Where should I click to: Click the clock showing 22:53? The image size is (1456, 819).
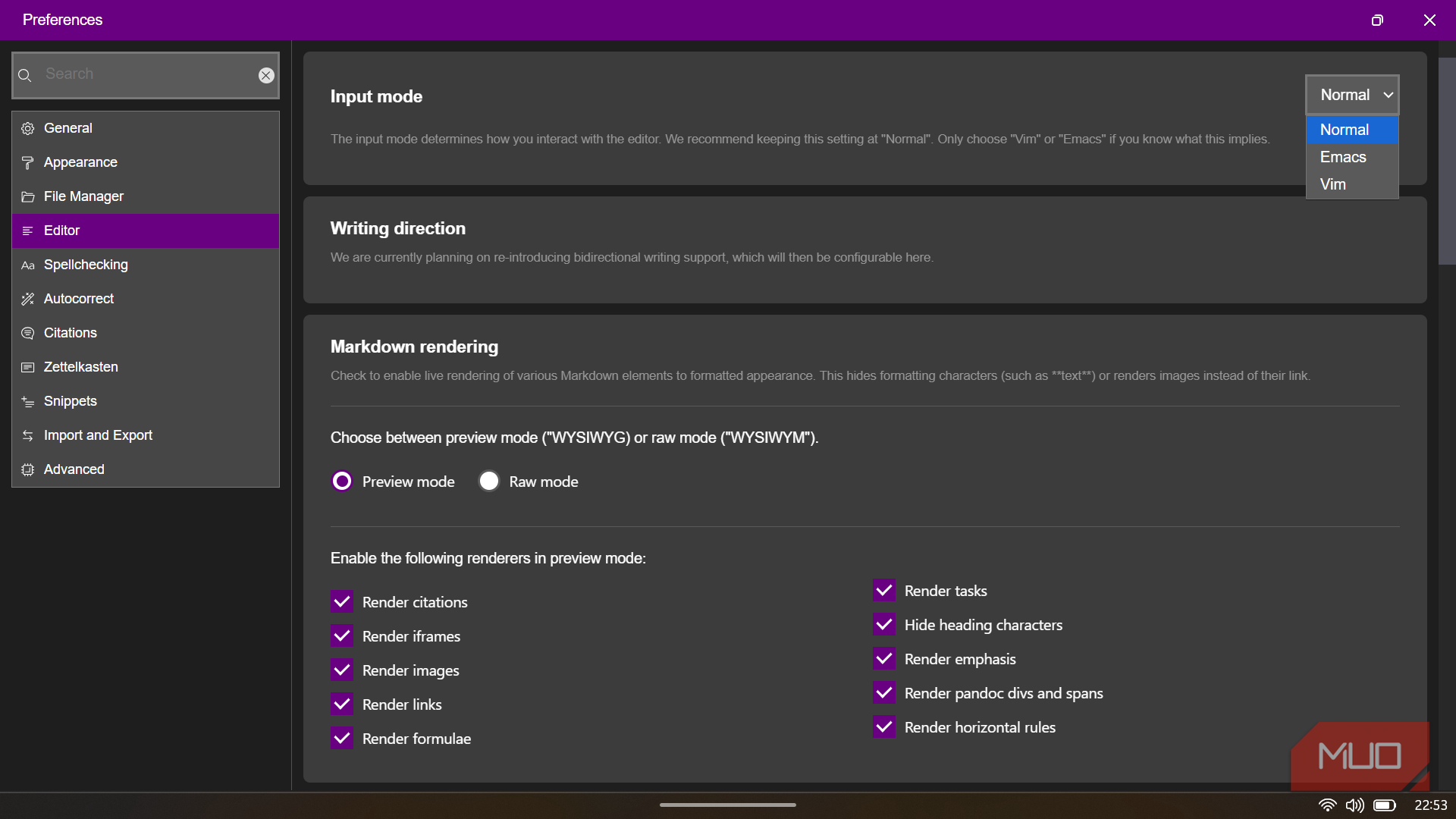pyautogui.click(x=1430, y=805)
